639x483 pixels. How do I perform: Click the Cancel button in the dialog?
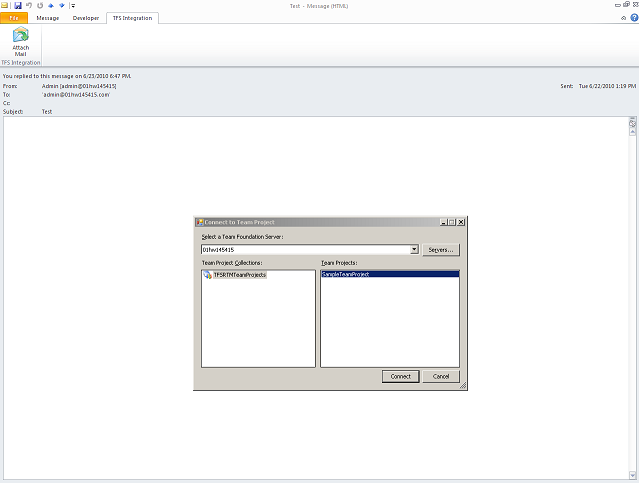[441, 377]
